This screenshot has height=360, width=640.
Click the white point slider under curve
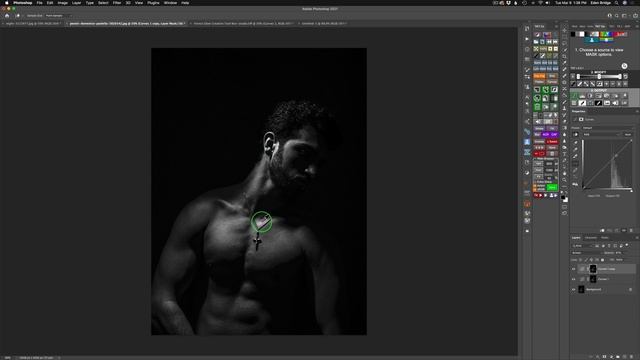tap(631, 190)
